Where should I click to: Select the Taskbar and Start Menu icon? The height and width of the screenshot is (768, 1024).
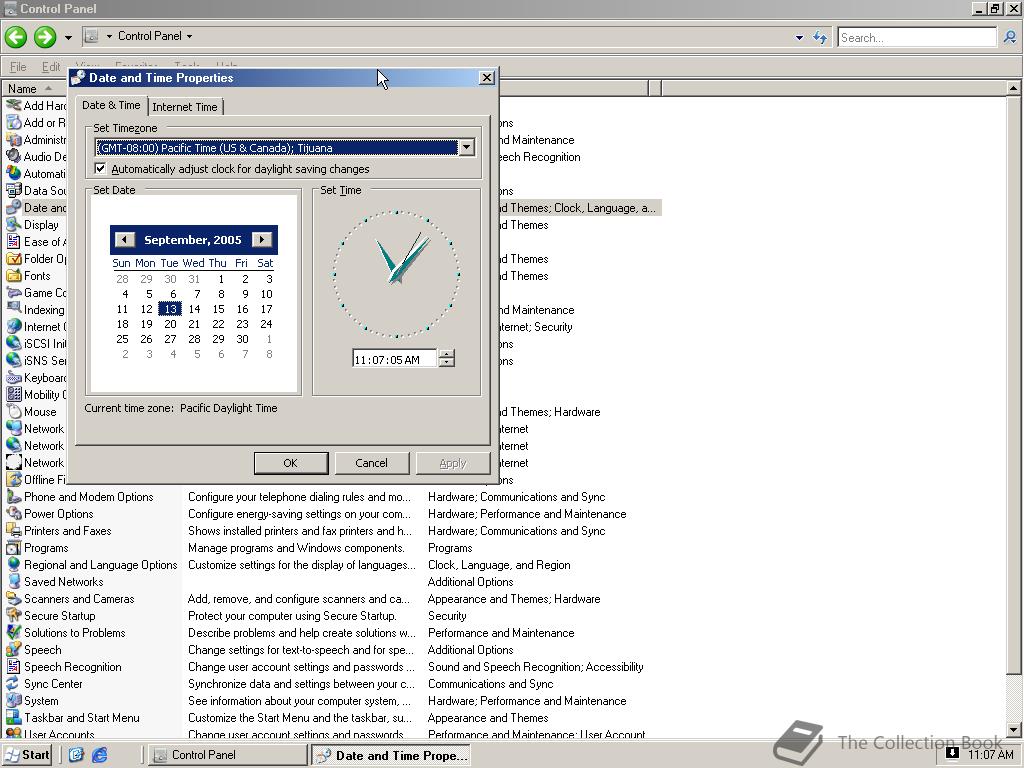click(x=14, y=718)
